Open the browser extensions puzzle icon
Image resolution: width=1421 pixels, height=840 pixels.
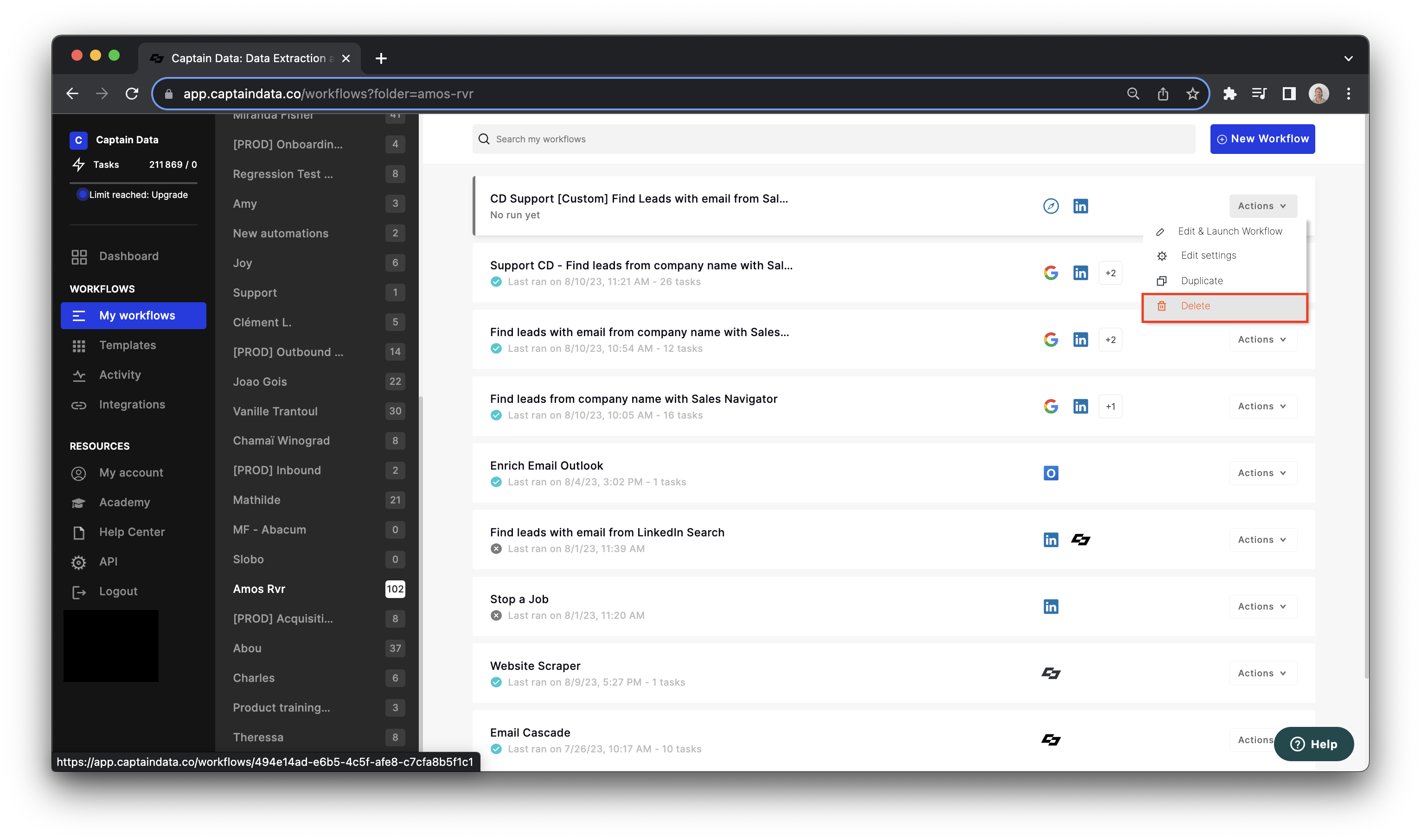coord(1229,93)
